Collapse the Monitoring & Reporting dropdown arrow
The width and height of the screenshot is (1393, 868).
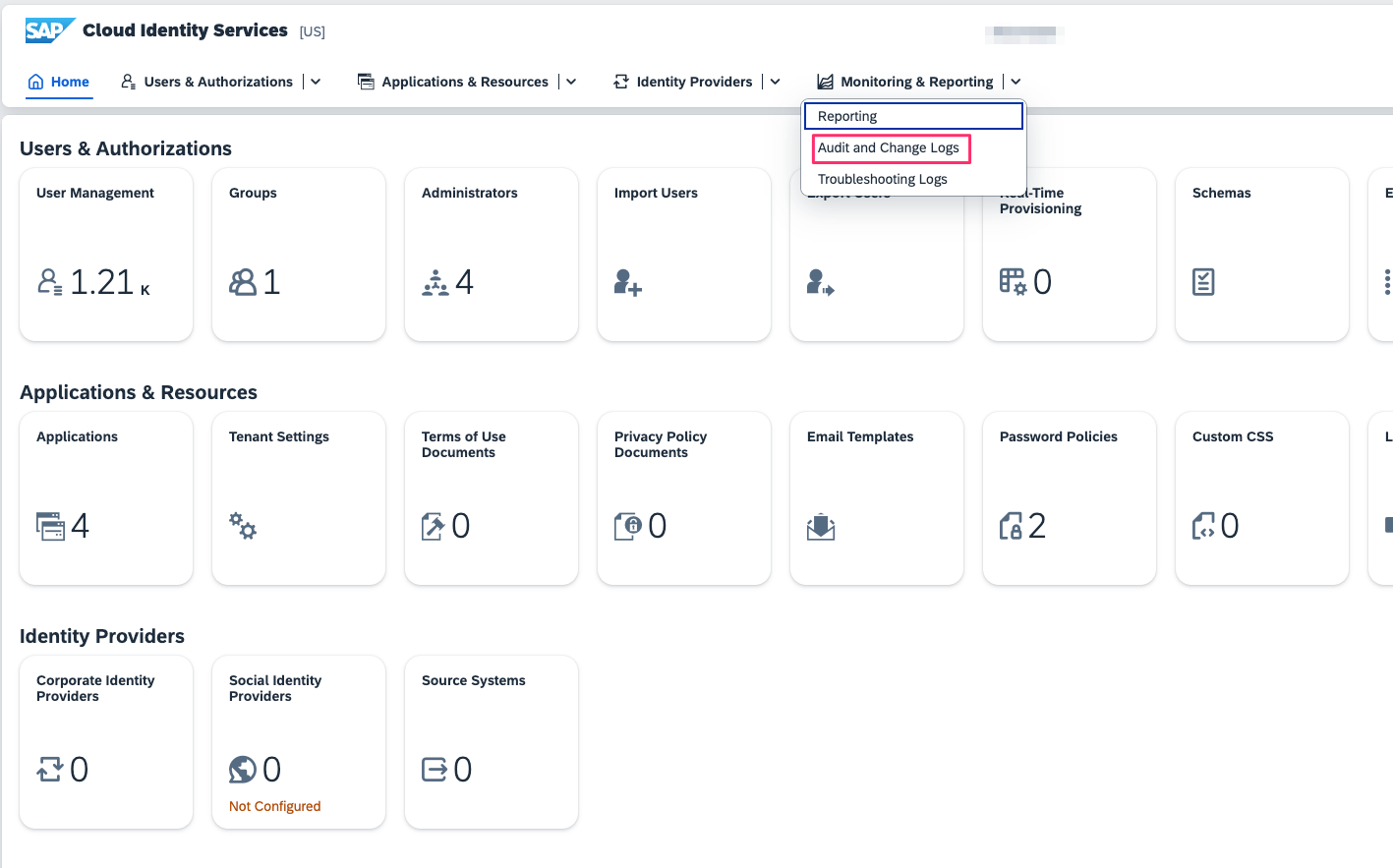[x=1016, y=82]
